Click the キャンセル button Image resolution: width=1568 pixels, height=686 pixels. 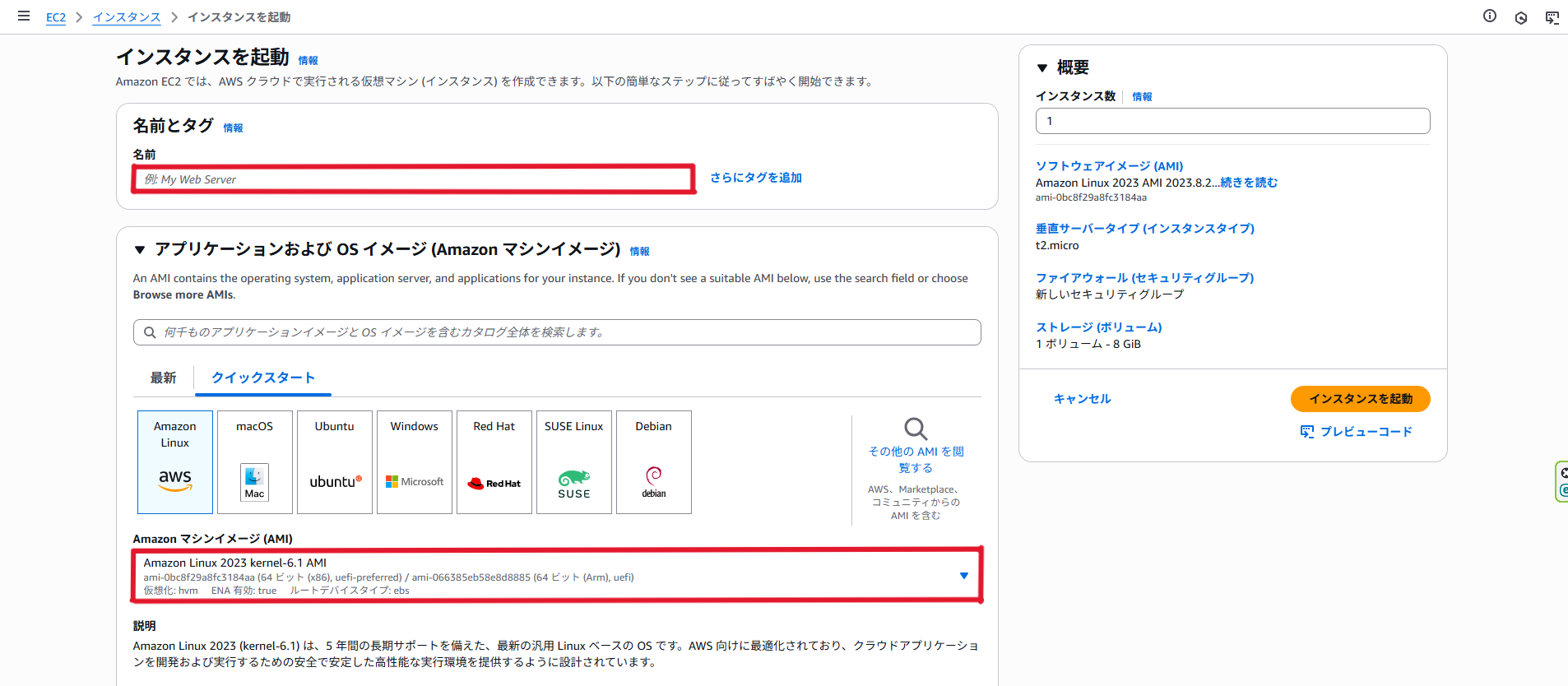pos(1083,399)
